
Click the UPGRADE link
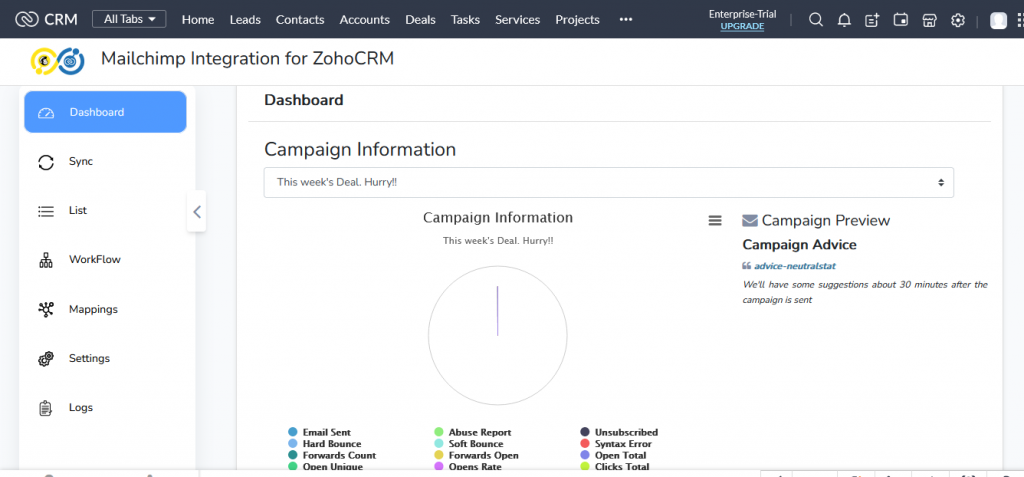coord(742,26)
